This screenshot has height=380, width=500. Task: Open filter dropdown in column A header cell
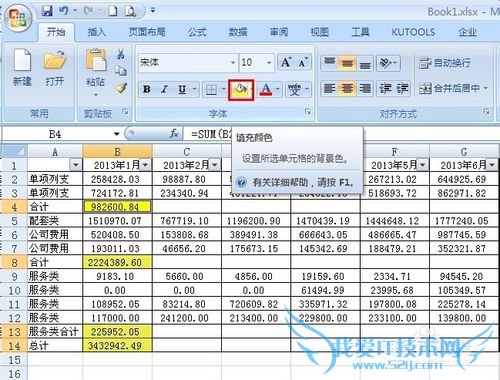[x=76, y=165]
